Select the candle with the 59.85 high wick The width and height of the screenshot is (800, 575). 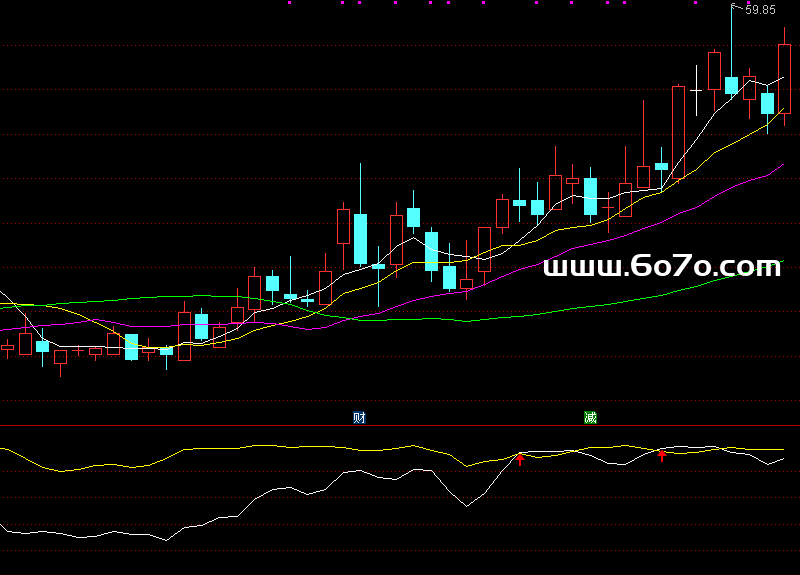coord(731,84)
